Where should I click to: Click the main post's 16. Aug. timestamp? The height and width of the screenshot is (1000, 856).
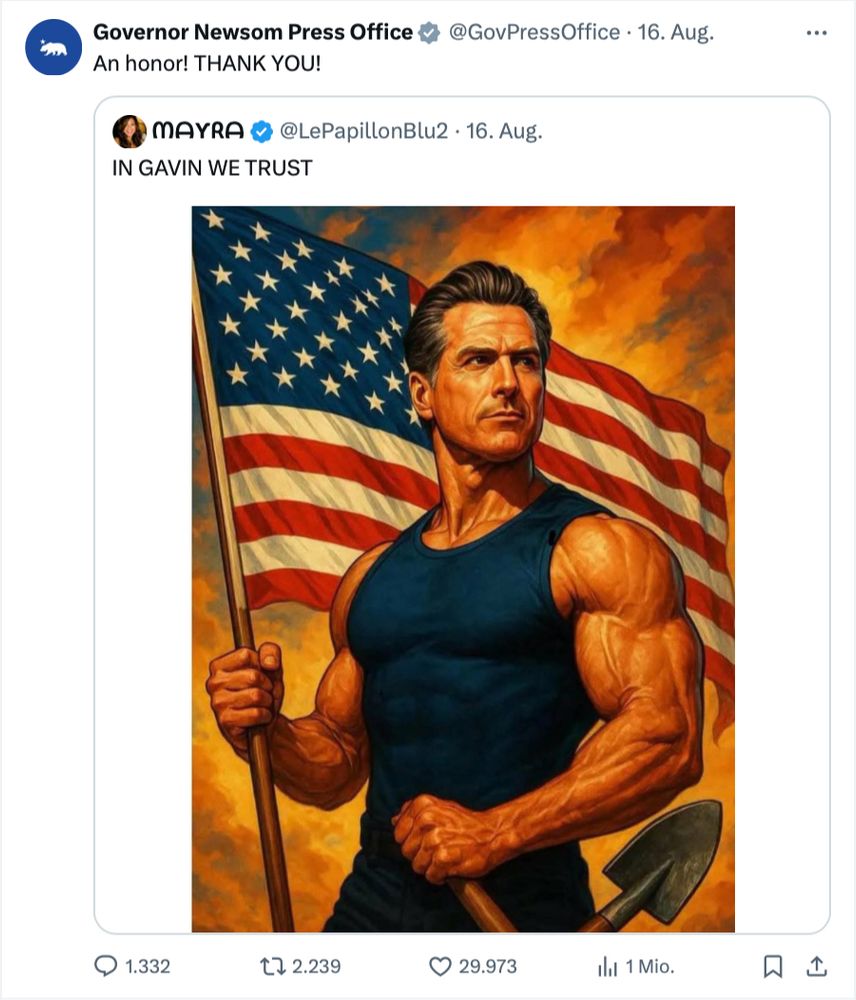point(677,32)
